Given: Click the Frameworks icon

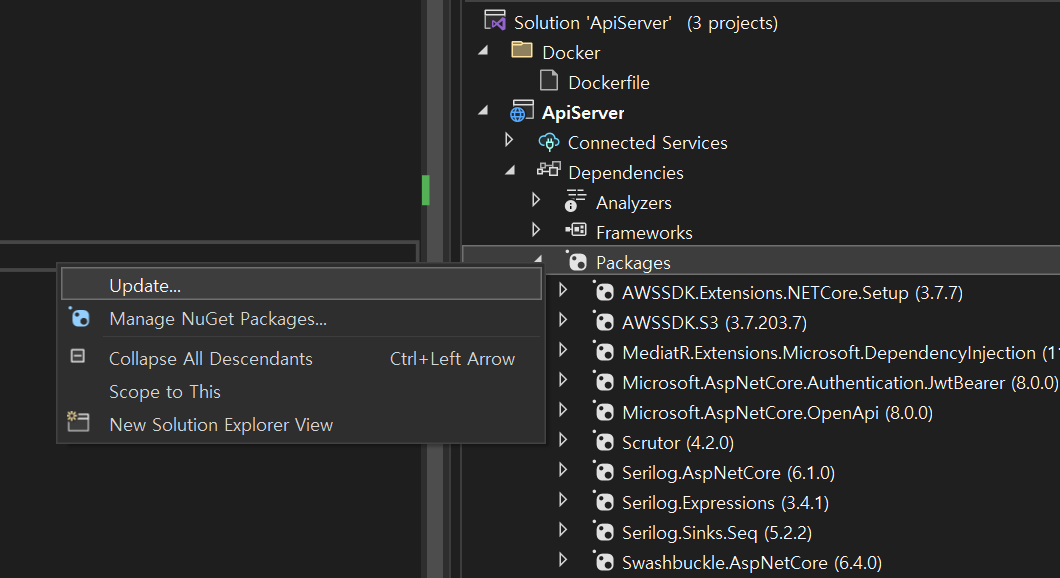Looking at the screenshot, I should point(576,230).
